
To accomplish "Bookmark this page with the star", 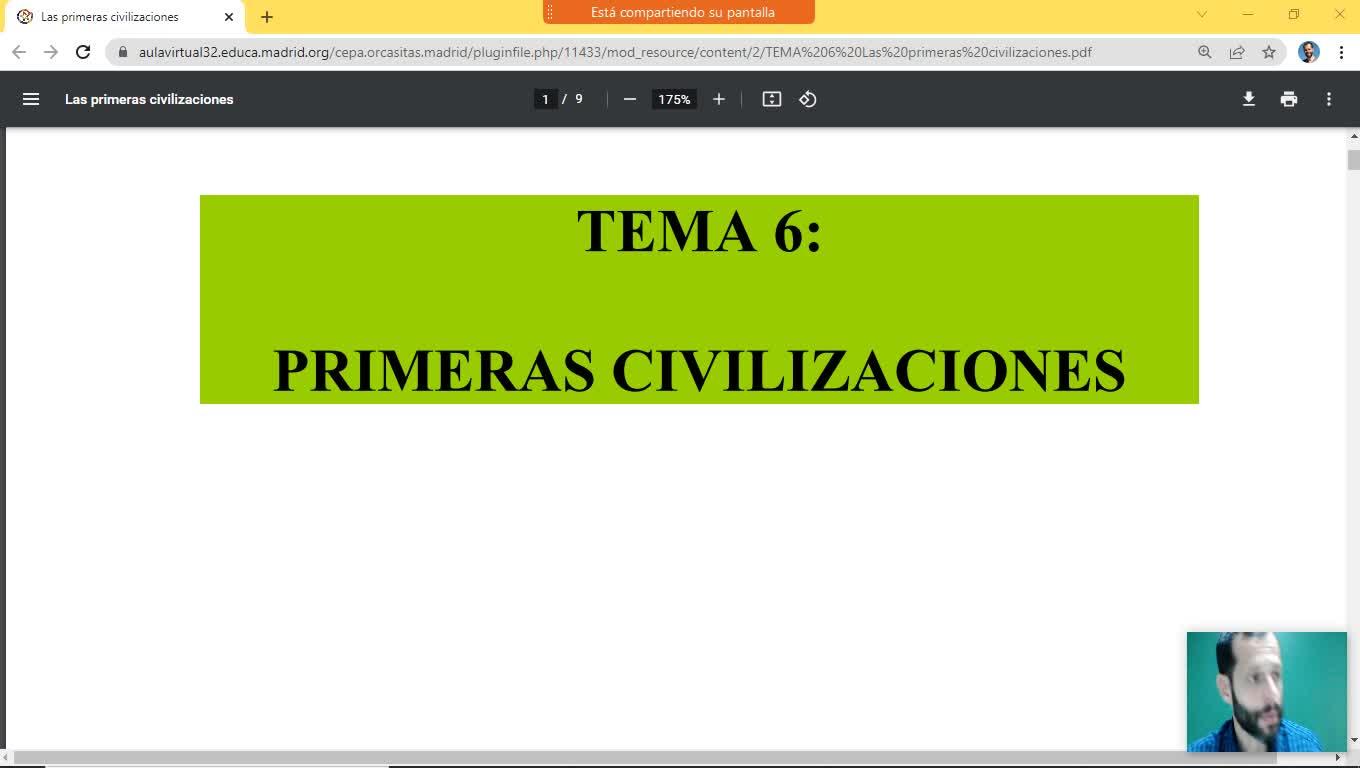I will (1269, 52).
